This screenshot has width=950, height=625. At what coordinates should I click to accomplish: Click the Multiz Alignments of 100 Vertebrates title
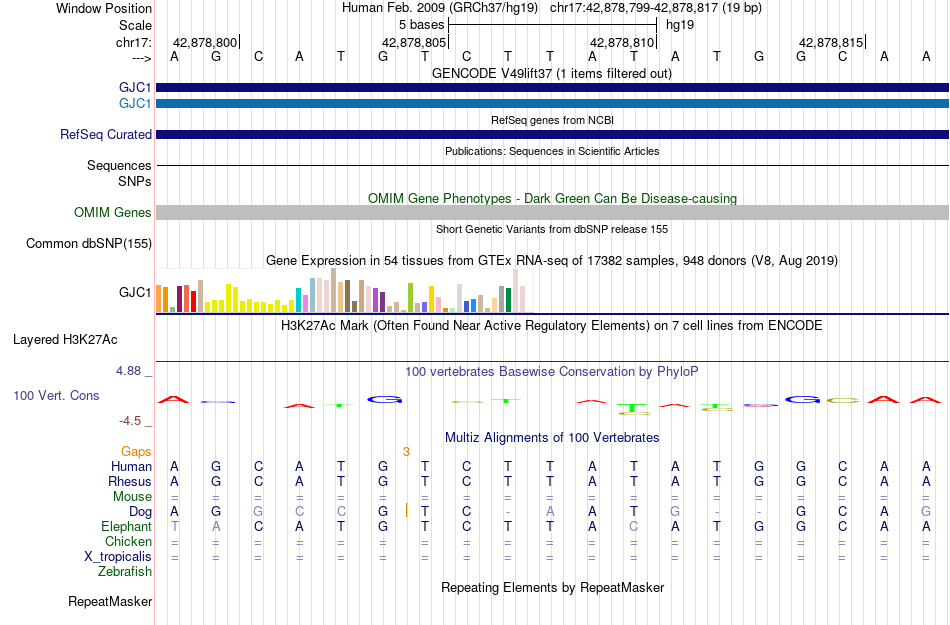pyautogui.click(x=552, y=437)
